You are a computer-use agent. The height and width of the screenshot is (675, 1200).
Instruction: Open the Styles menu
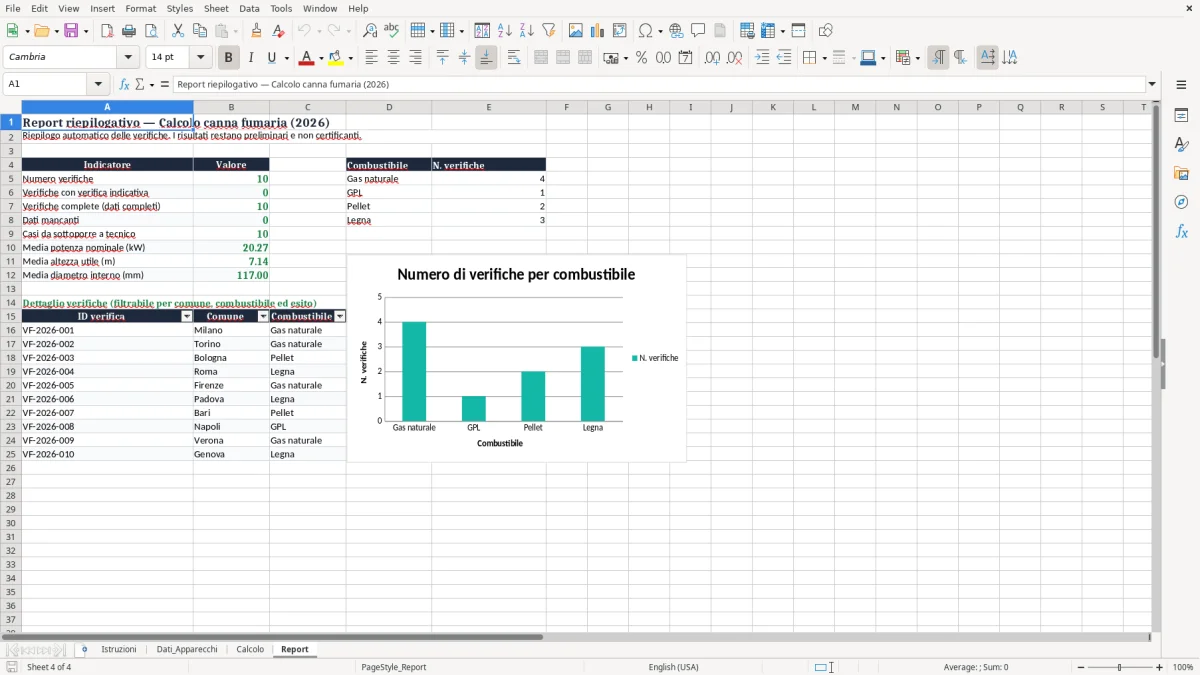[x=180, y=8]
